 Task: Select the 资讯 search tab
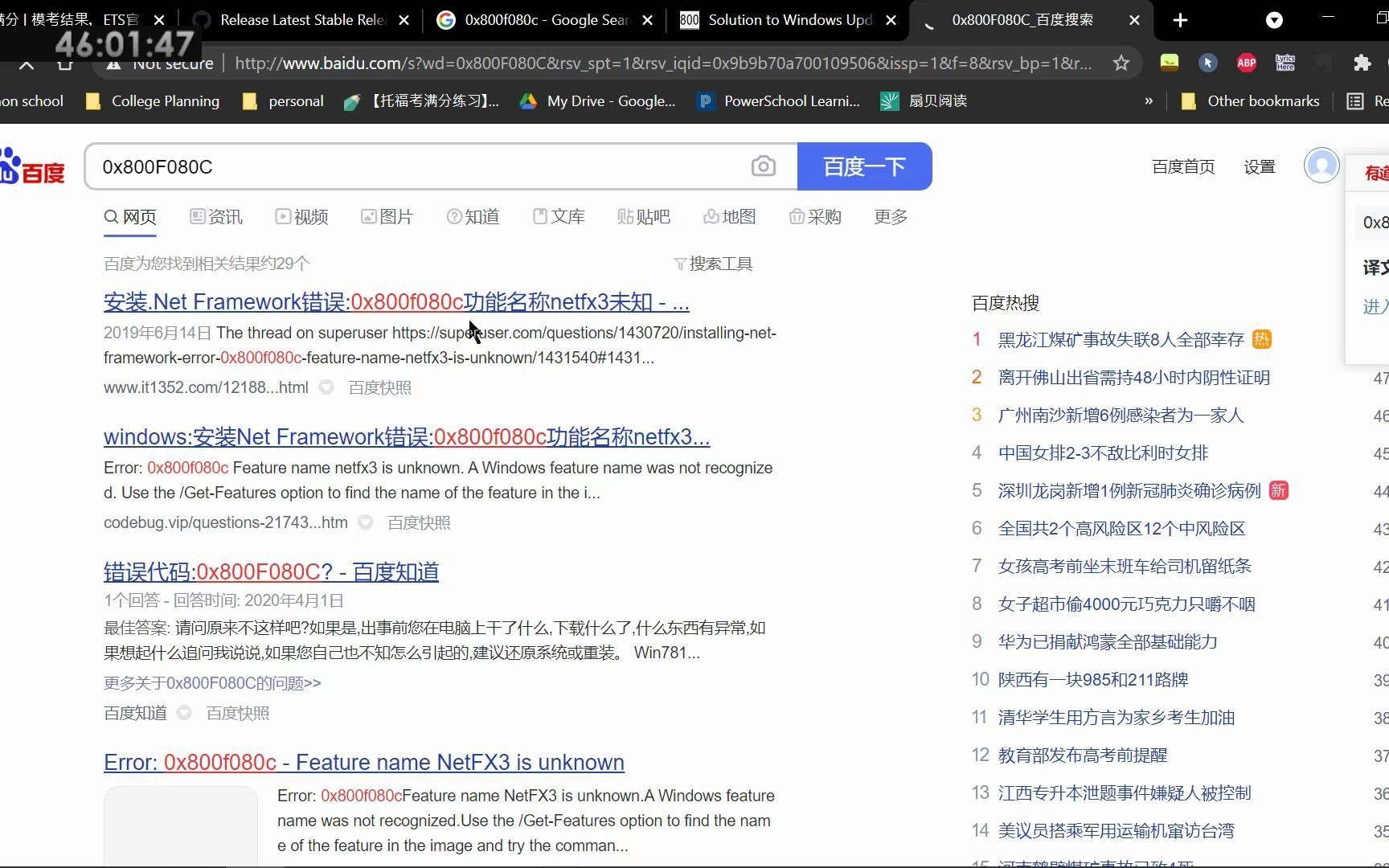(216, 216)
